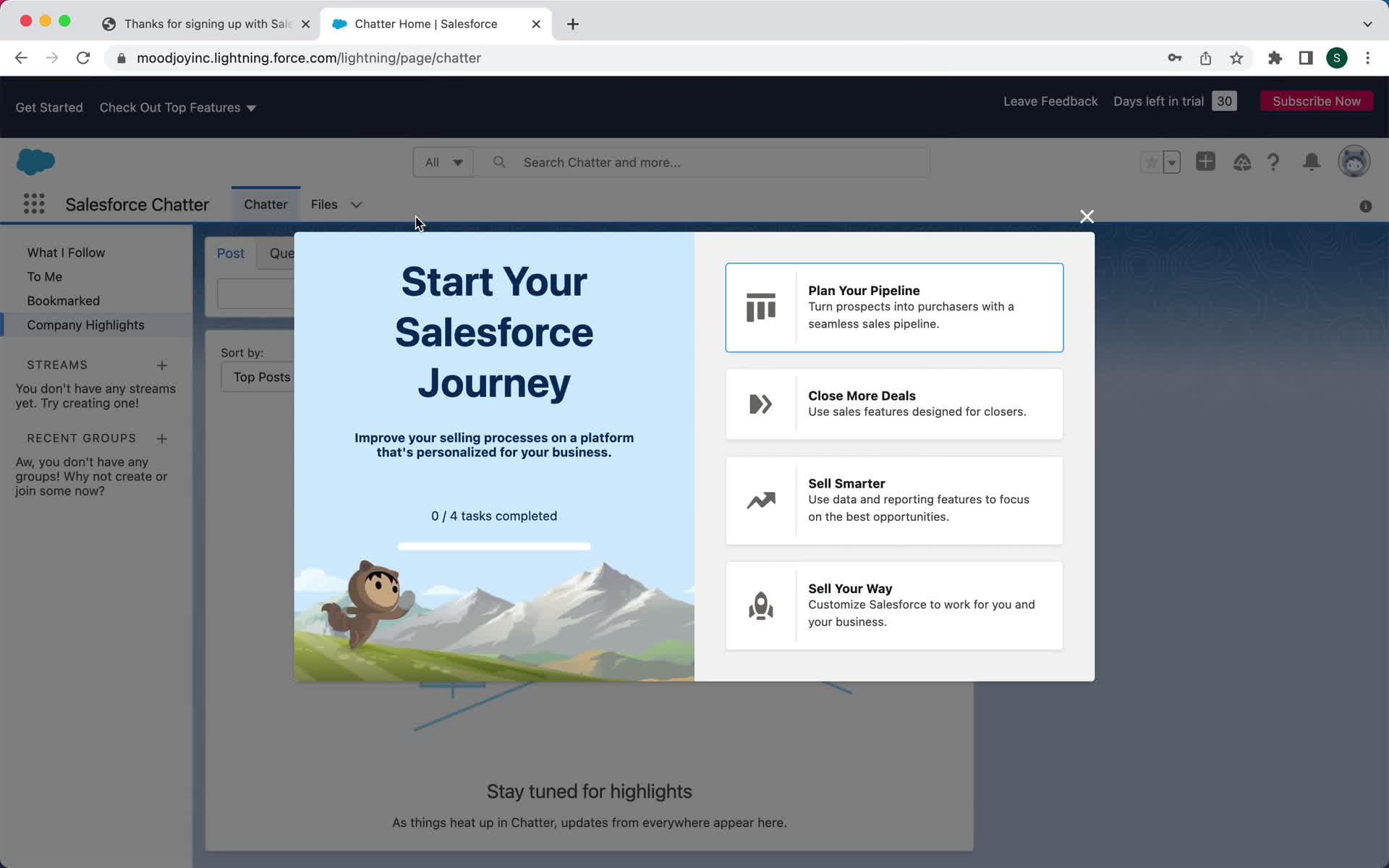Open a new browser tab

[x=572, y=24]
